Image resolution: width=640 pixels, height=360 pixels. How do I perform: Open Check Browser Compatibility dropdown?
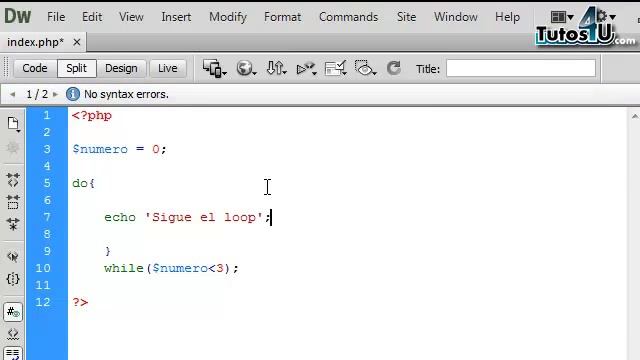[x=336, y=68]
